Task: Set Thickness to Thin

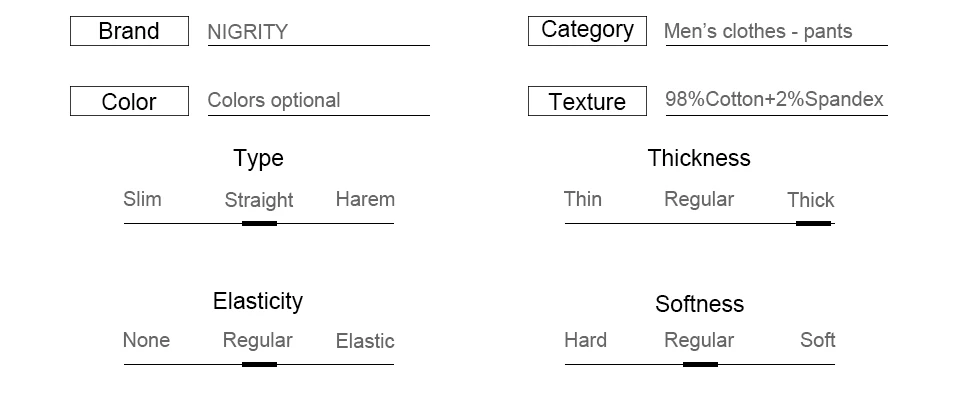Action: click(583, 199)
